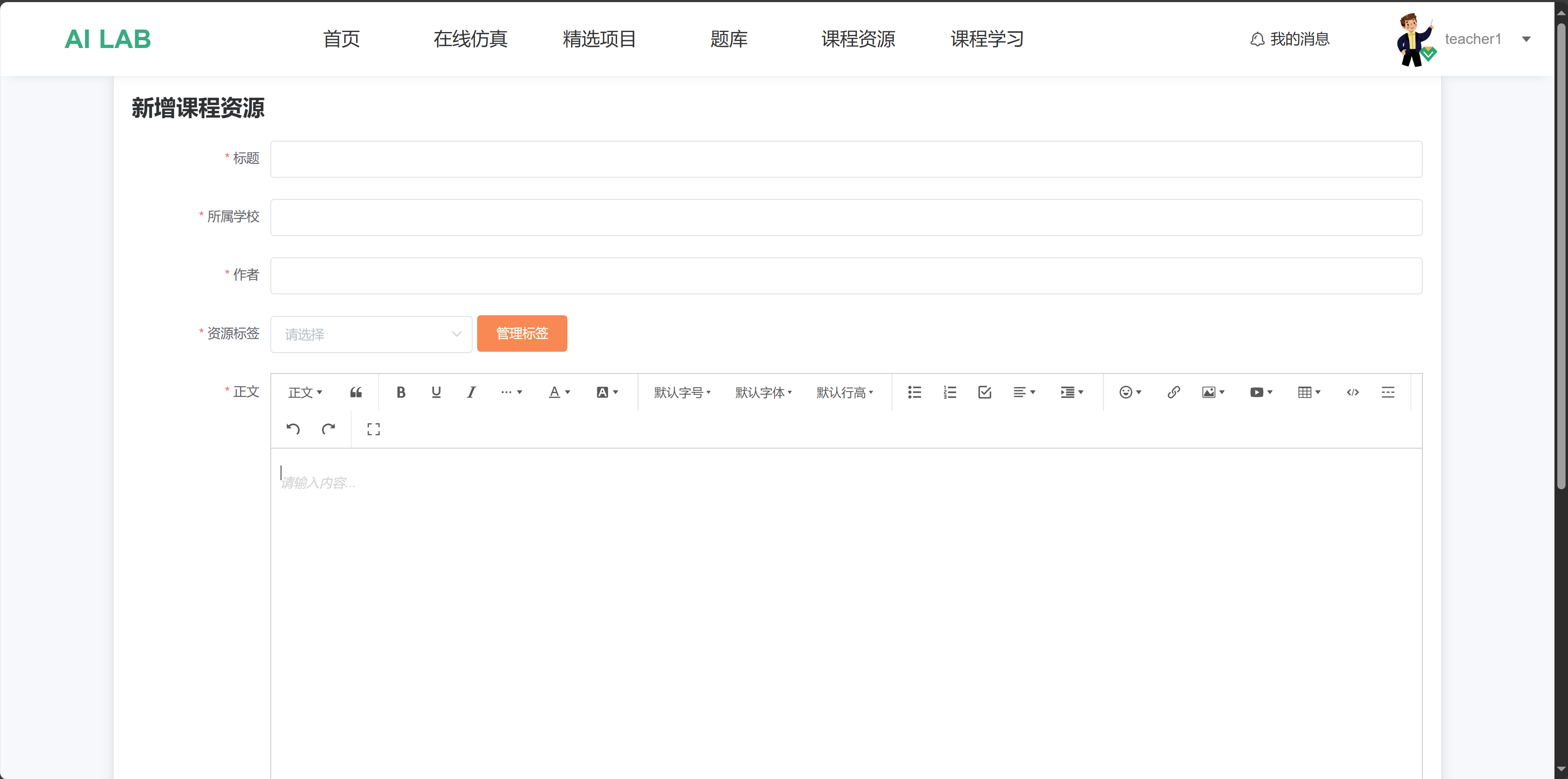Open 课程资源 in the navigation bar
Screen dimensions: 1568x779
[x=858, y=39]
